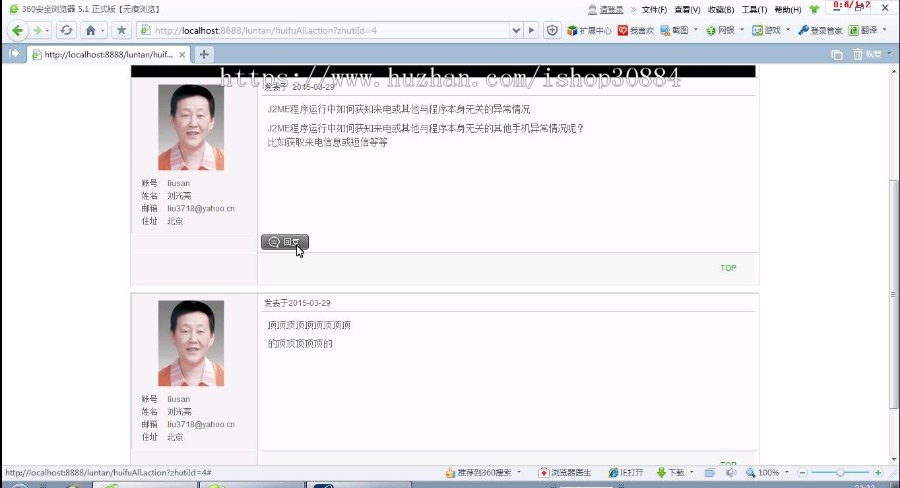Click post title J2ME程序运行中如何获知来电
The width and height of the screenshot is (900, 488).
point(398,109)
